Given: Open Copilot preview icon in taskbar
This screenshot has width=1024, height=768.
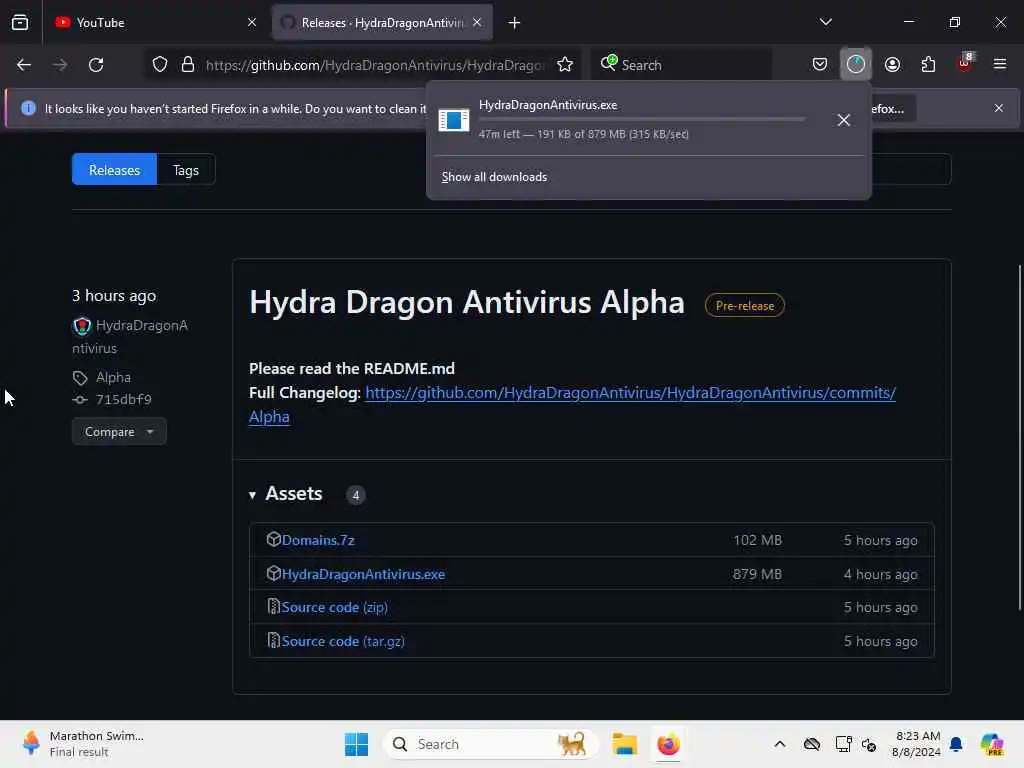Looking at the screenshot, I should (992, 744).
